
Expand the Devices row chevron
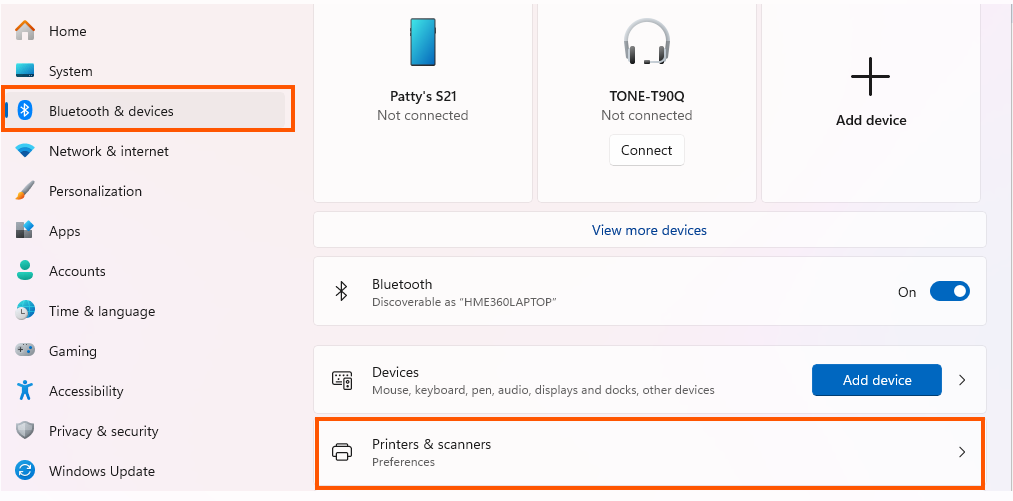pos(962,380)
